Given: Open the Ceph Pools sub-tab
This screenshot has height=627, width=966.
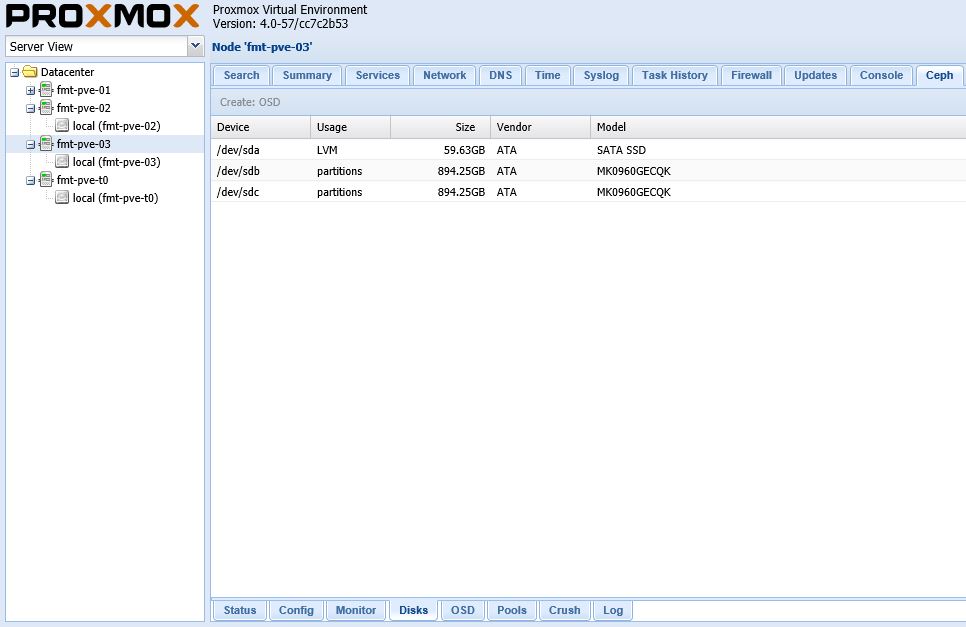Looking at the screenshot, I should point(512,610).
